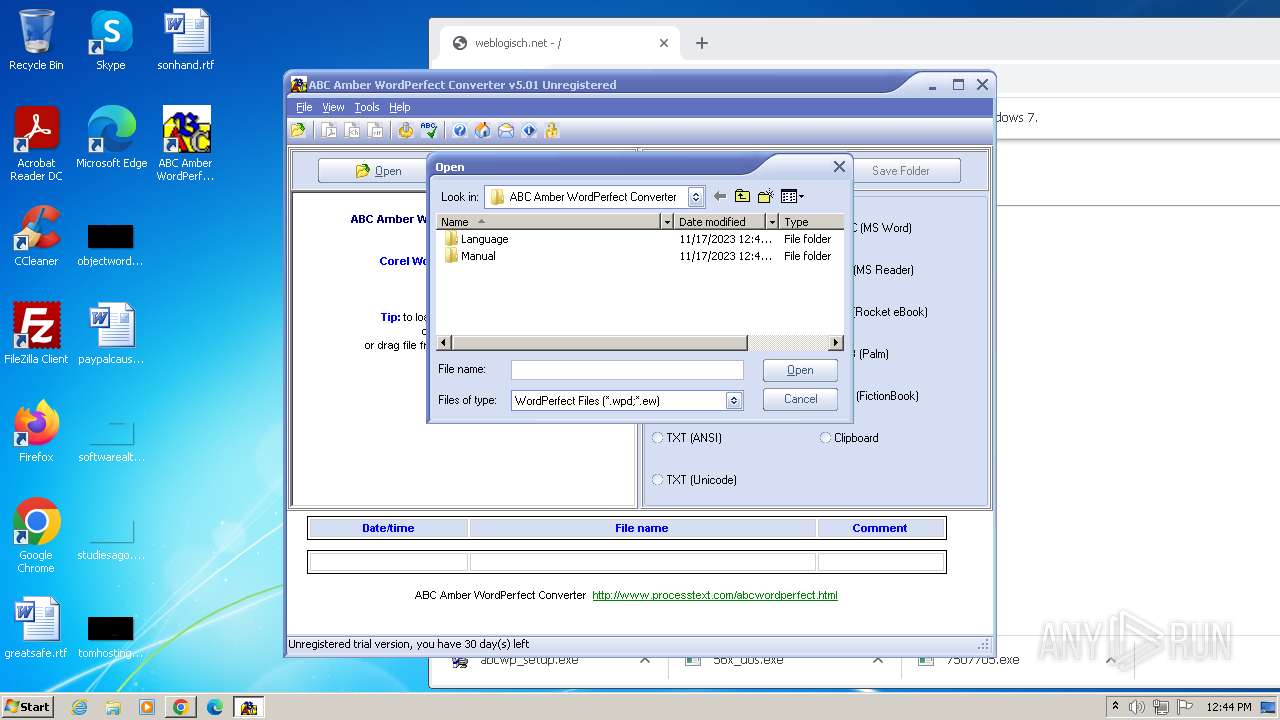1280x720 pixels.
Task: Switch to weblogisch.net browser tab
Action: [x=560, y=43]
